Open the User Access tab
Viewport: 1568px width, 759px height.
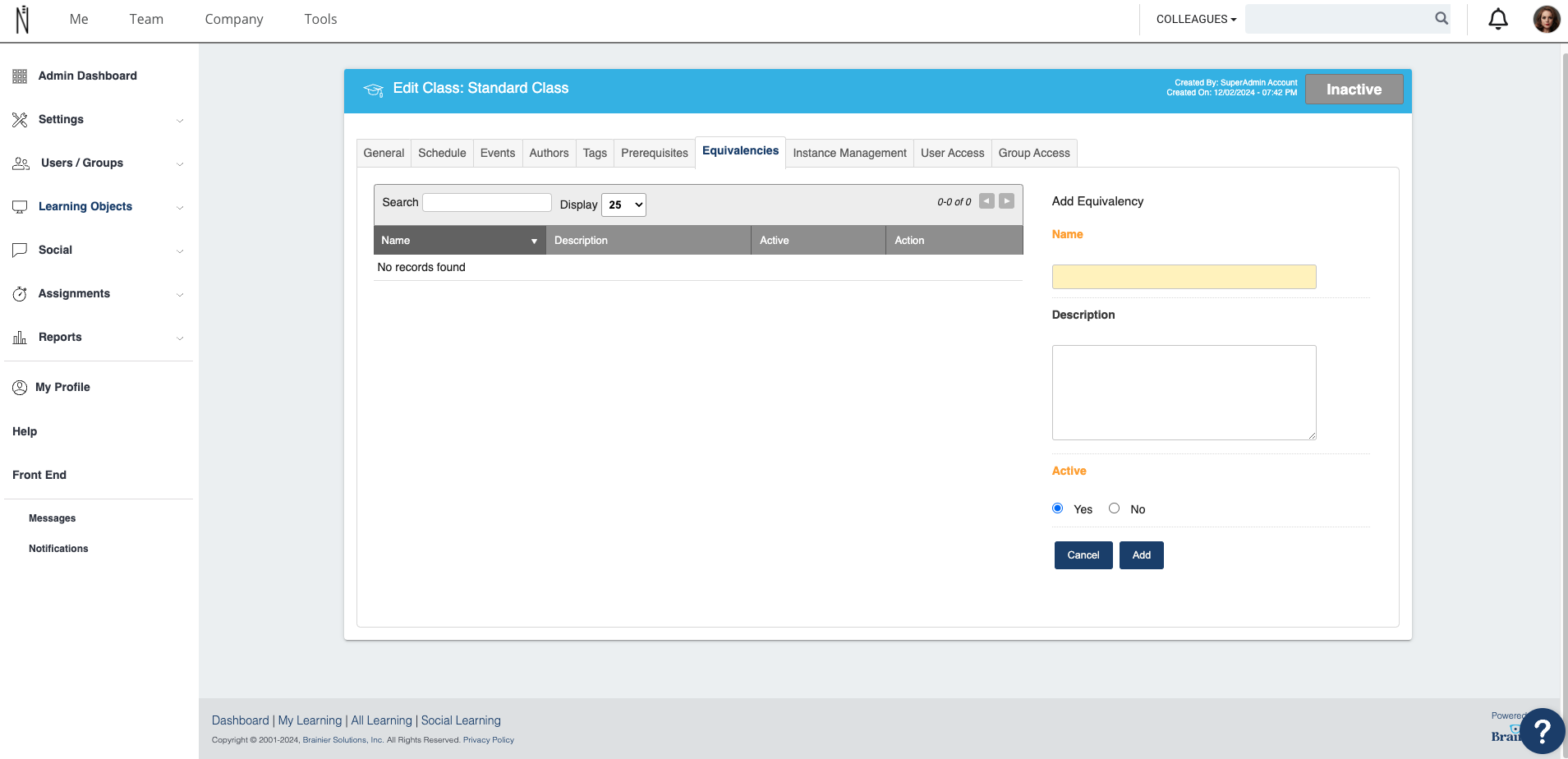952,154
